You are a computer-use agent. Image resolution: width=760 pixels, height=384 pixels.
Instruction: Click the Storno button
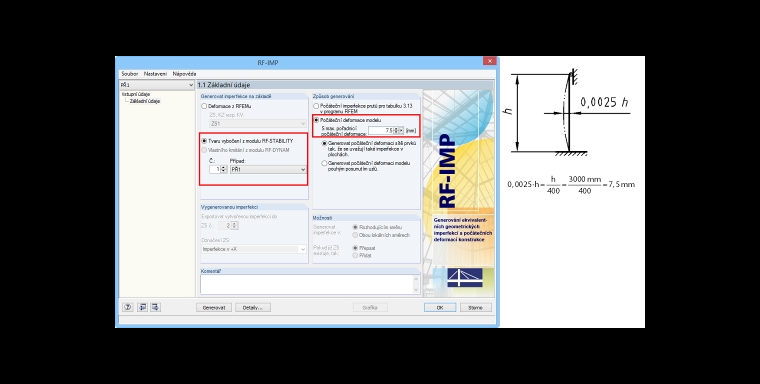(x=475, y=307)
